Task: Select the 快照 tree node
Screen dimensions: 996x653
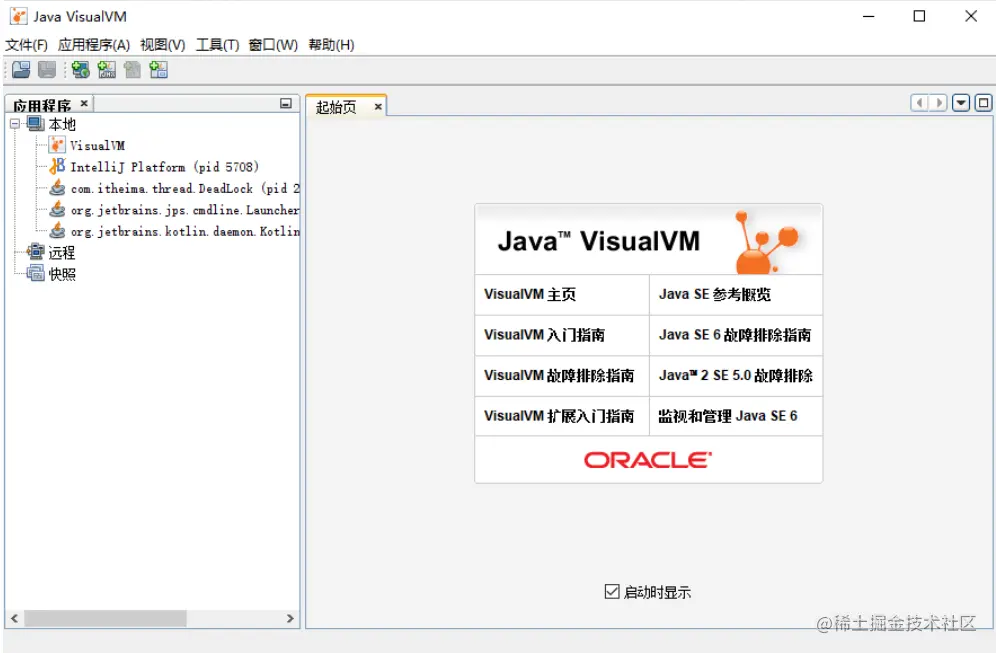Action: click(62, 274)
